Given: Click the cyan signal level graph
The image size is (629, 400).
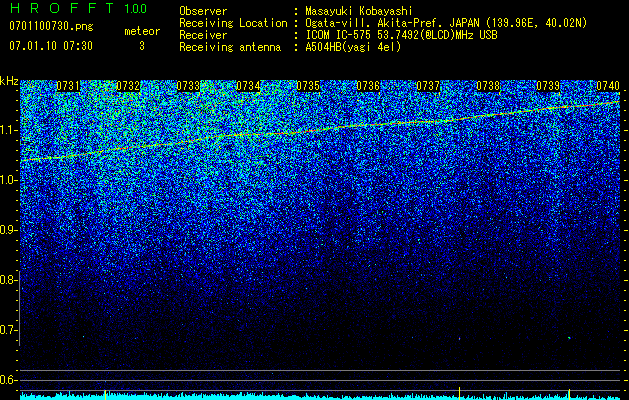Looking at the screenshot, I should tap(321, 395).
